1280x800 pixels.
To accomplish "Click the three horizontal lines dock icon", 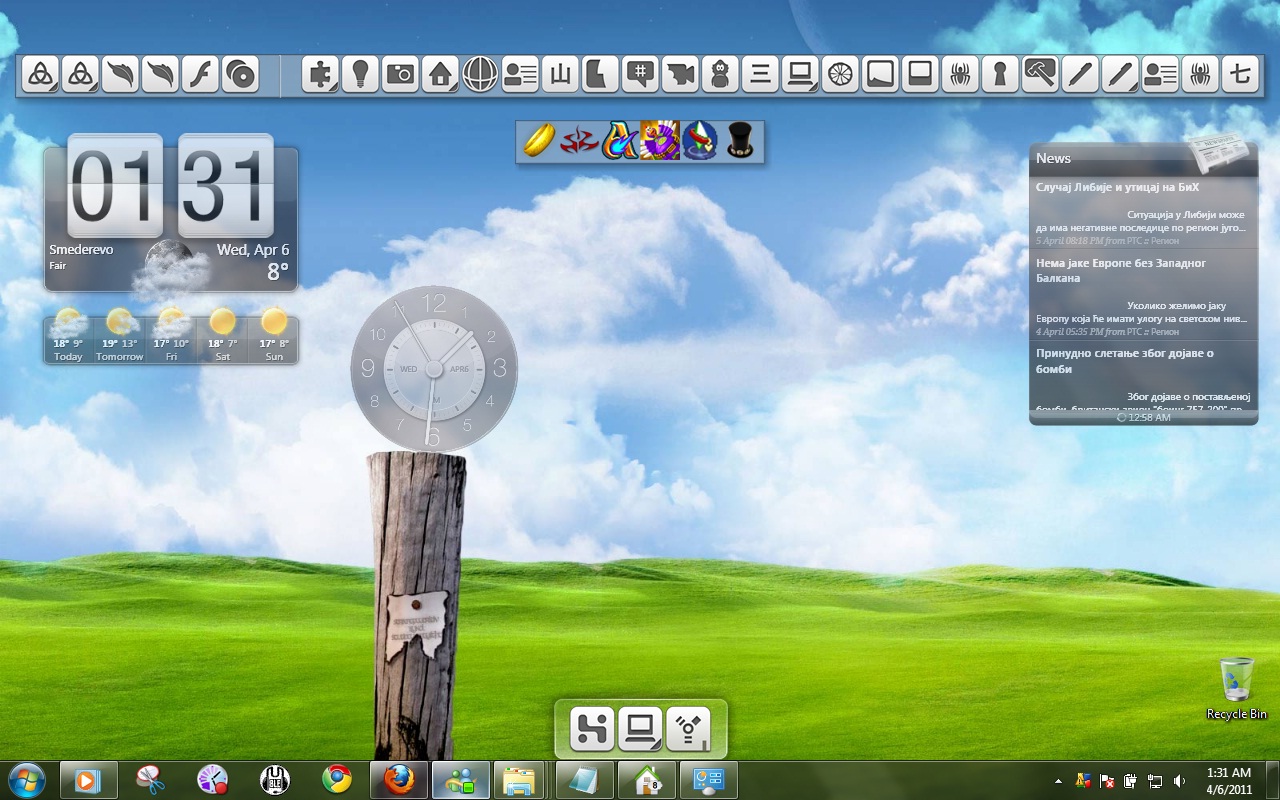I will [x=760, y=75].
